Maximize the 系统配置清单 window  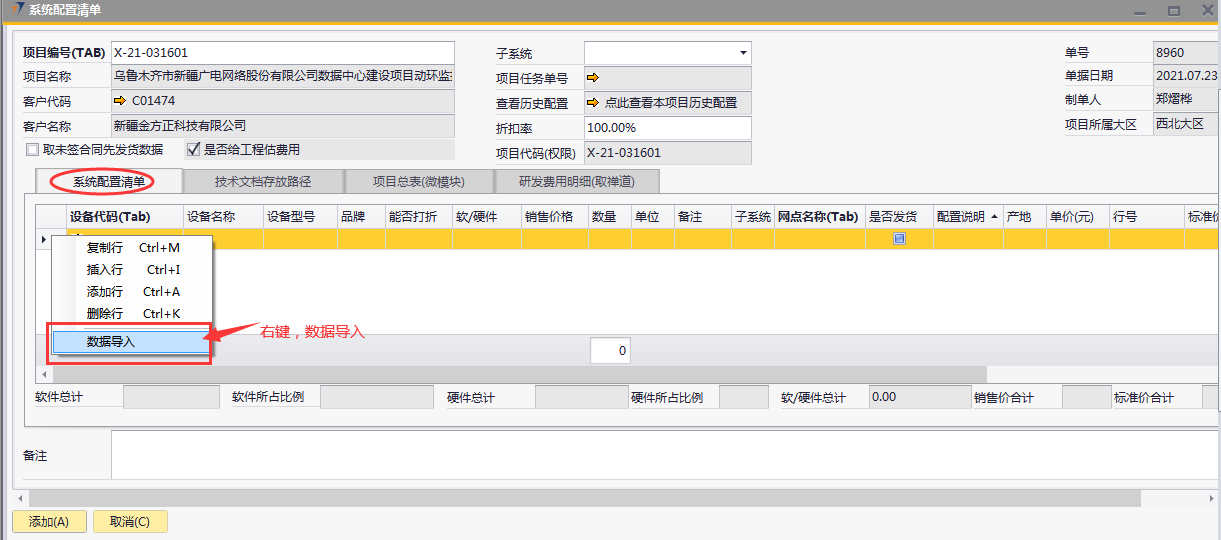coord(1174,11)
